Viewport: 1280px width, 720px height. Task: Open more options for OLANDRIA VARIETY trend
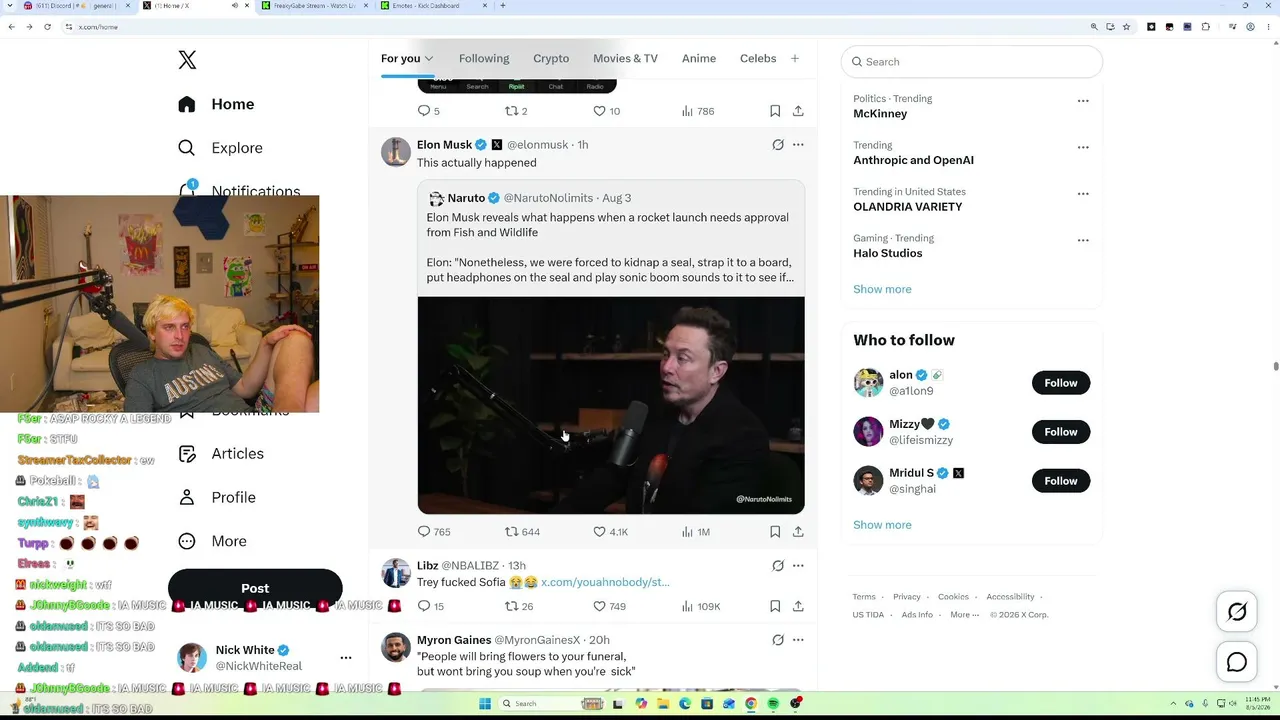coord(1083,194)
